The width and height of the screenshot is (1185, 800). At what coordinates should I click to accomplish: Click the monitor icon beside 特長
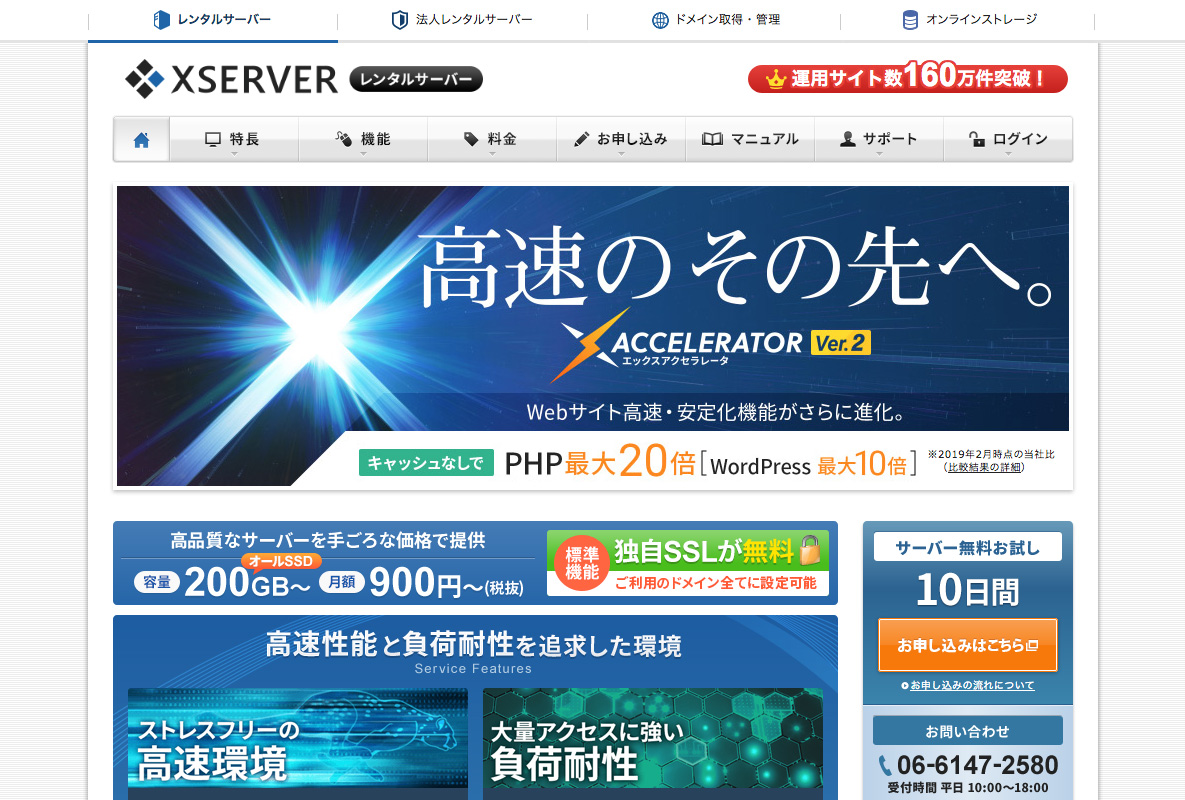213,140
